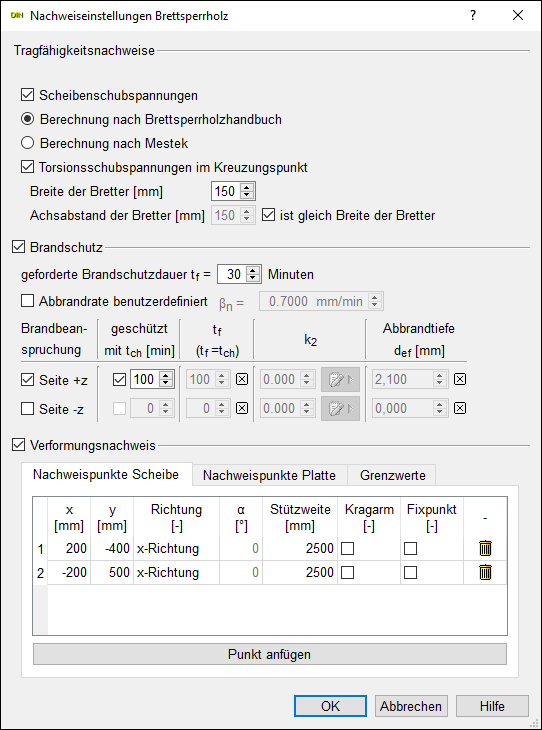Select Berechnung nach Mestek radio button
The width and height of the screenshot is (542, 730).
27,143
